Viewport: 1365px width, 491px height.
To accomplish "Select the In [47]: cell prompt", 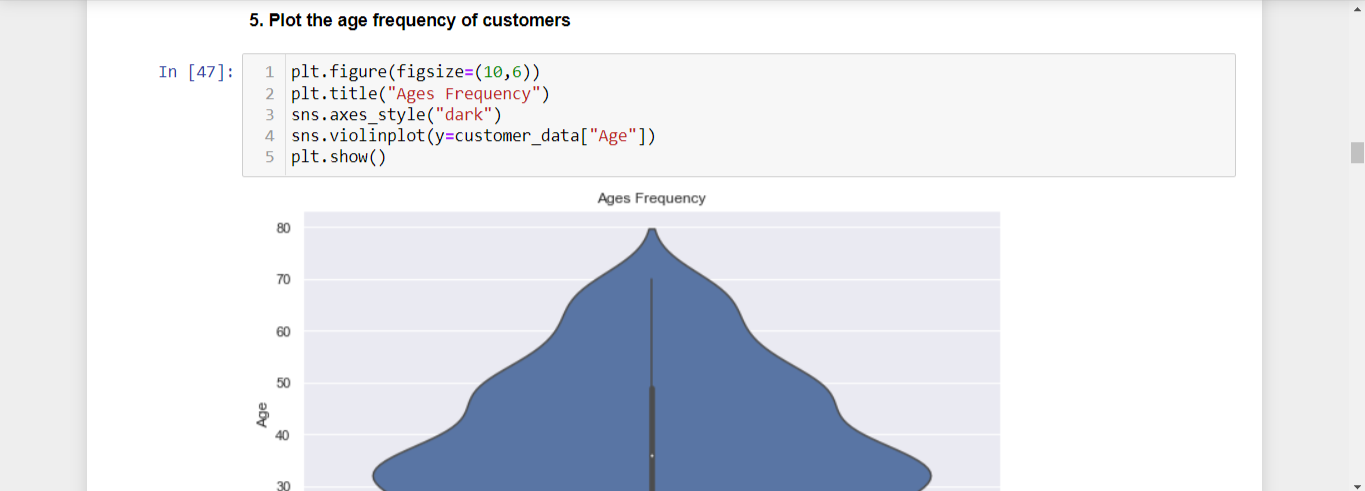I will click(x=197, y=72).
